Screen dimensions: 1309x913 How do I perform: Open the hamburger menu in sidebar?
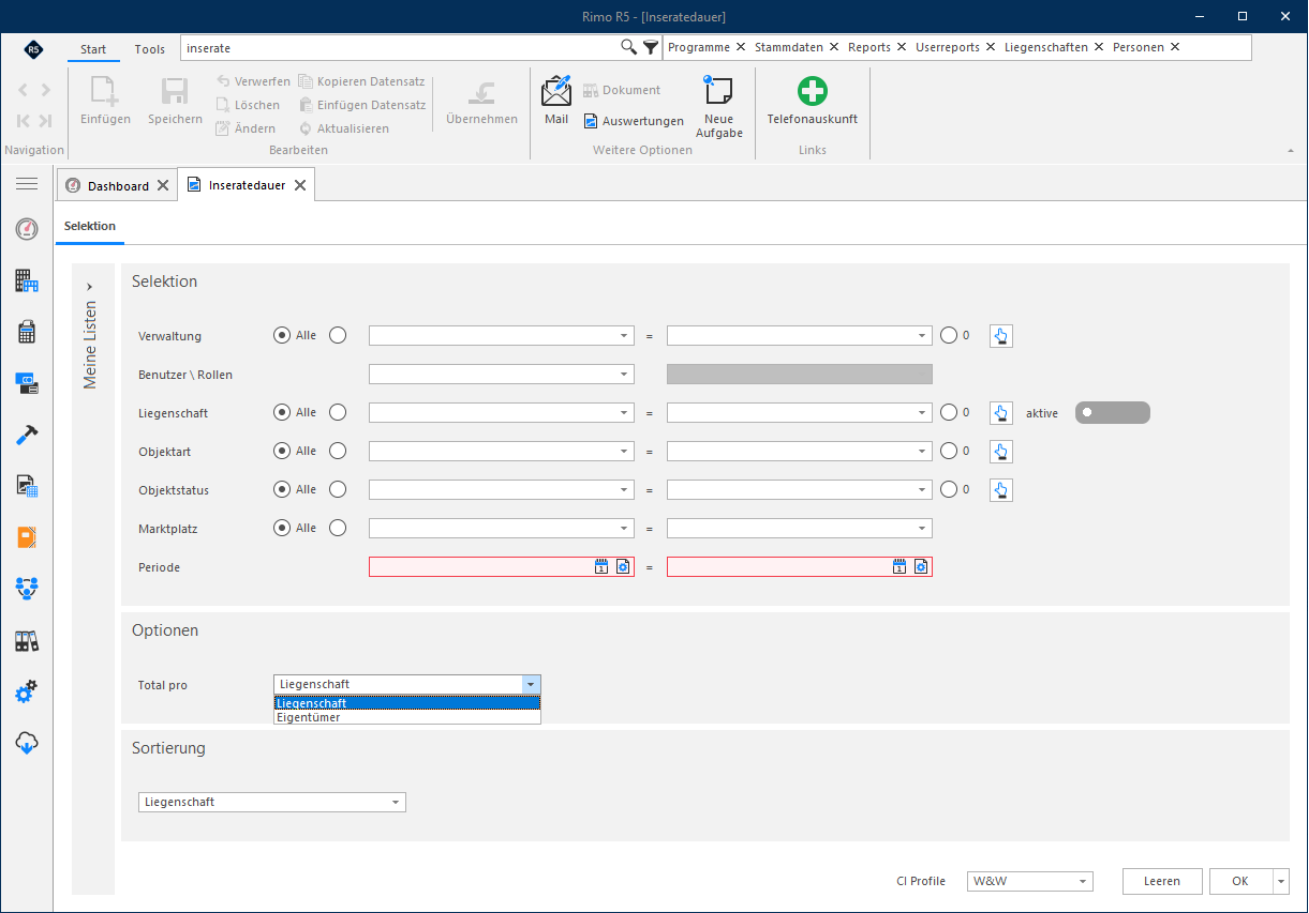pos(27,184)
